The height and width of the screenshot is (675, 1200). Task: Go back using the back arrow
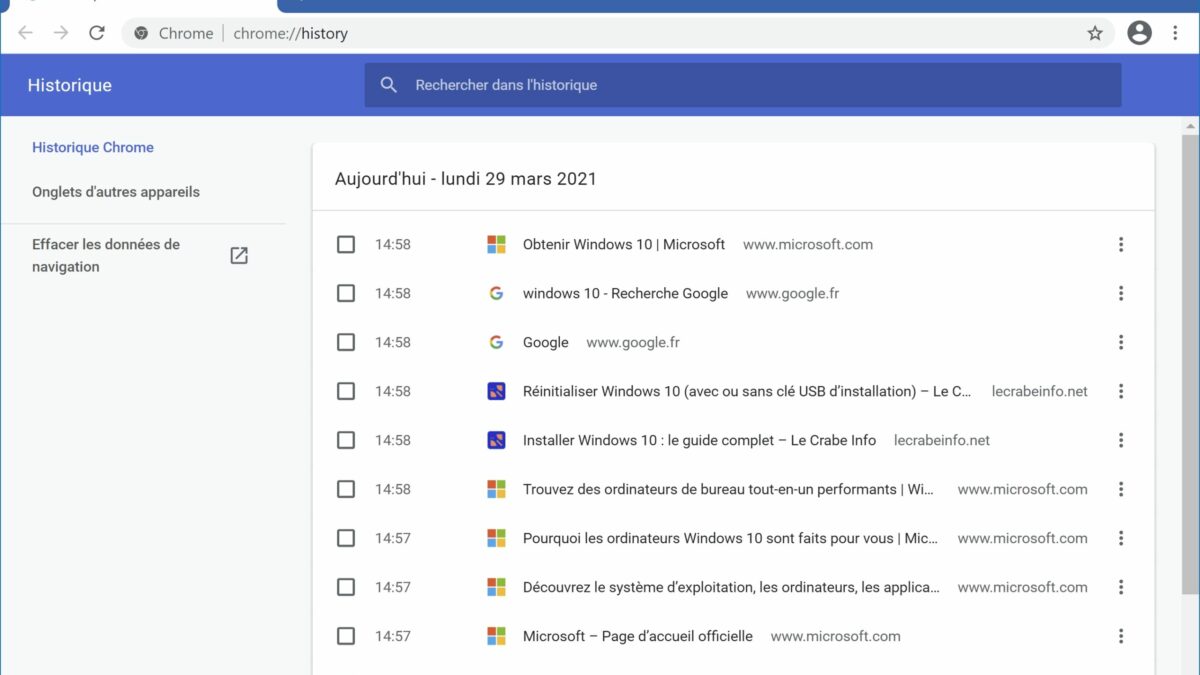(26, 33)
